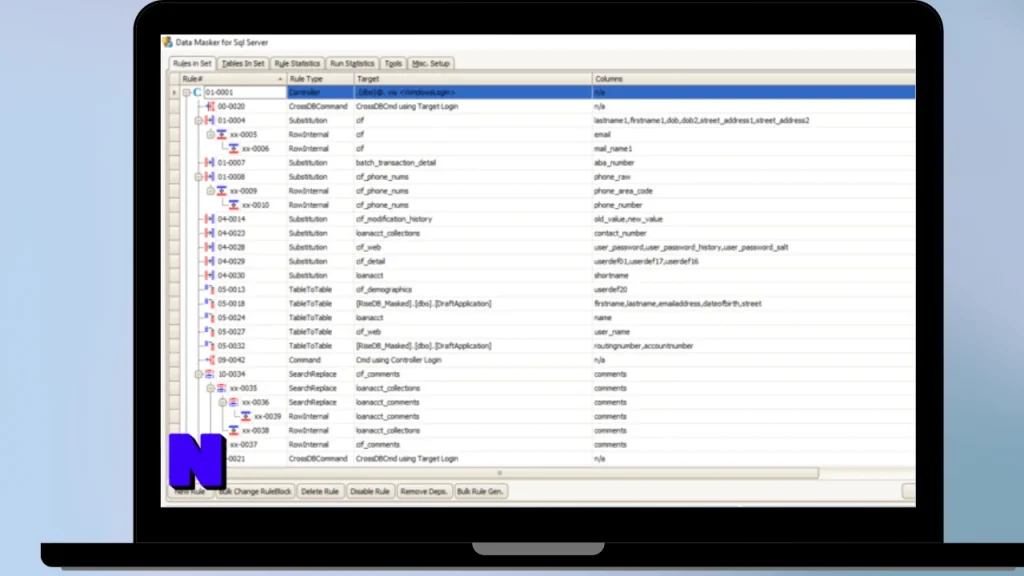Click the RowInternal icon beside rule xx-0010
1024x576 pixels.
(x=234, y=205)
